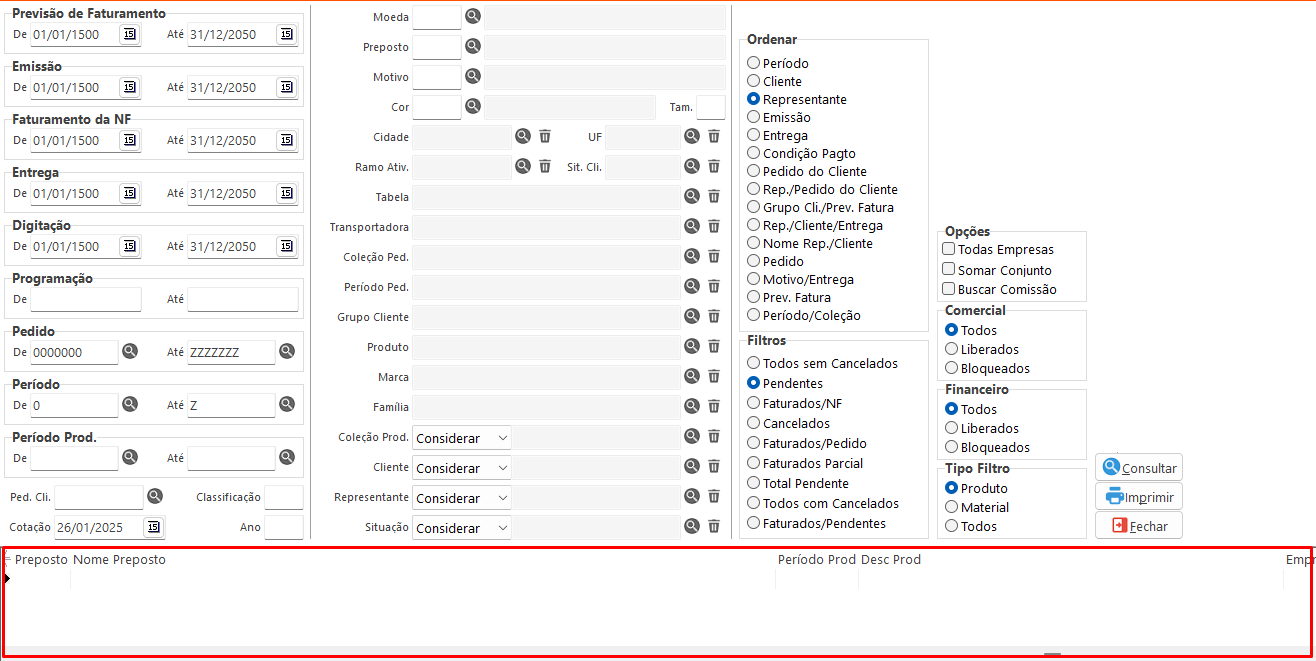
Task: Check the Buscar Comissão option
Action: [x=949, y=289]
